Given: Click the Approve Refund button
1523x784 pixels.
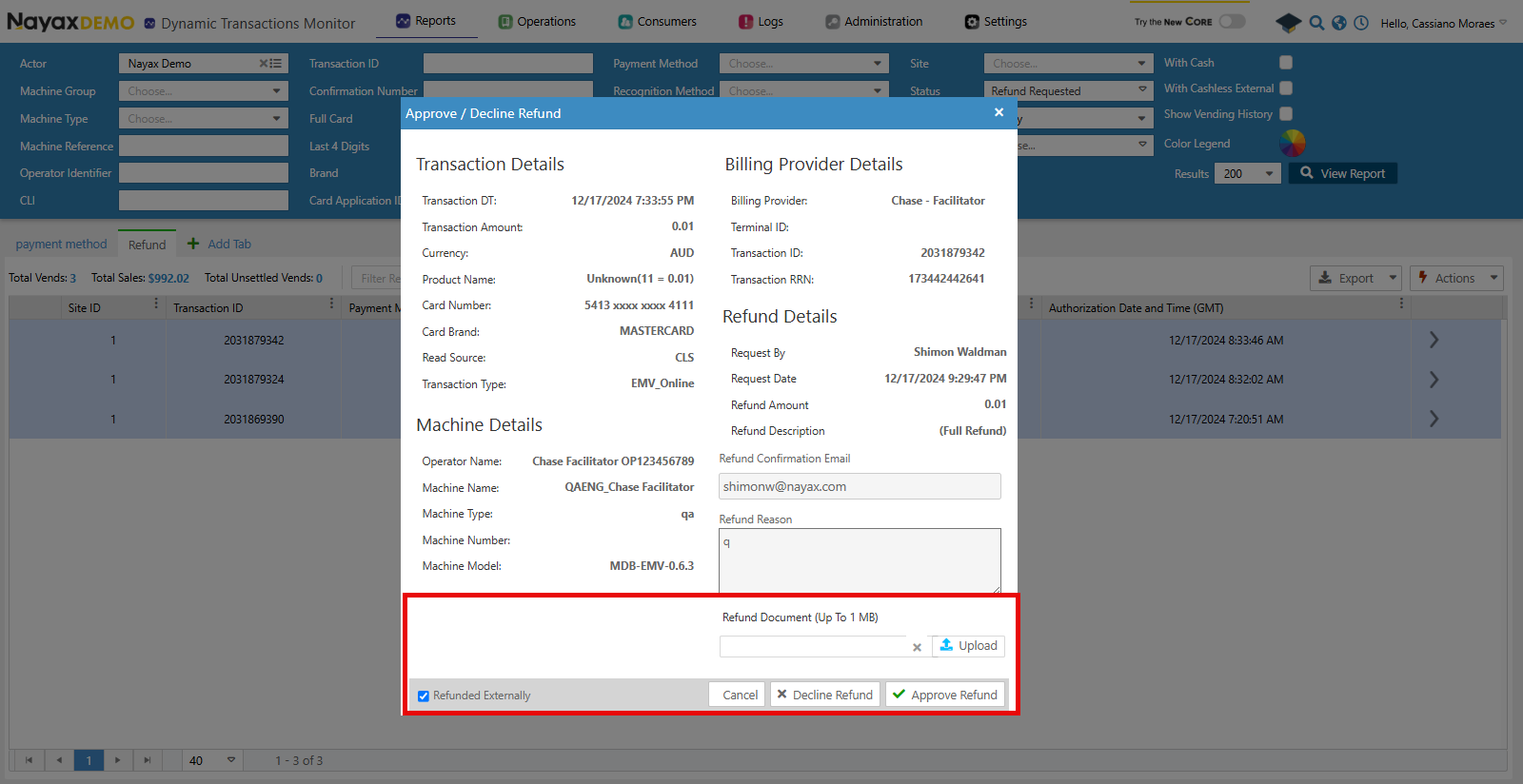Looking at the screenshot, I should pyautogui.click(x=945, y=695).
